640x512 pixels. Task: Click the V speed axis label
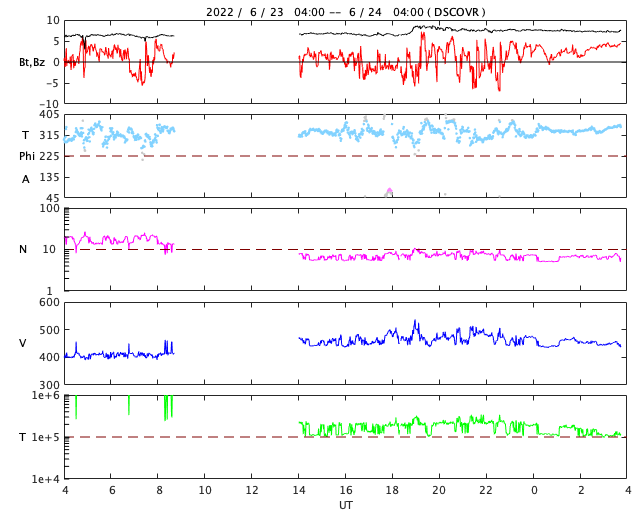coord(23,343)
